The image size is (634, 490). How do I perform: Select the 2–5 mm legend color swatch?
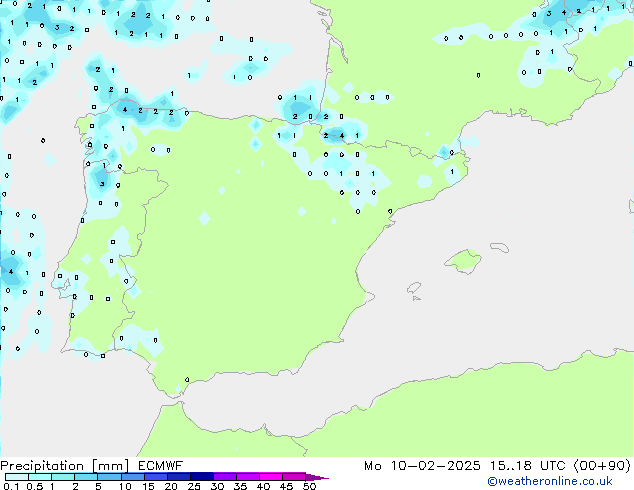click(86, 477)
